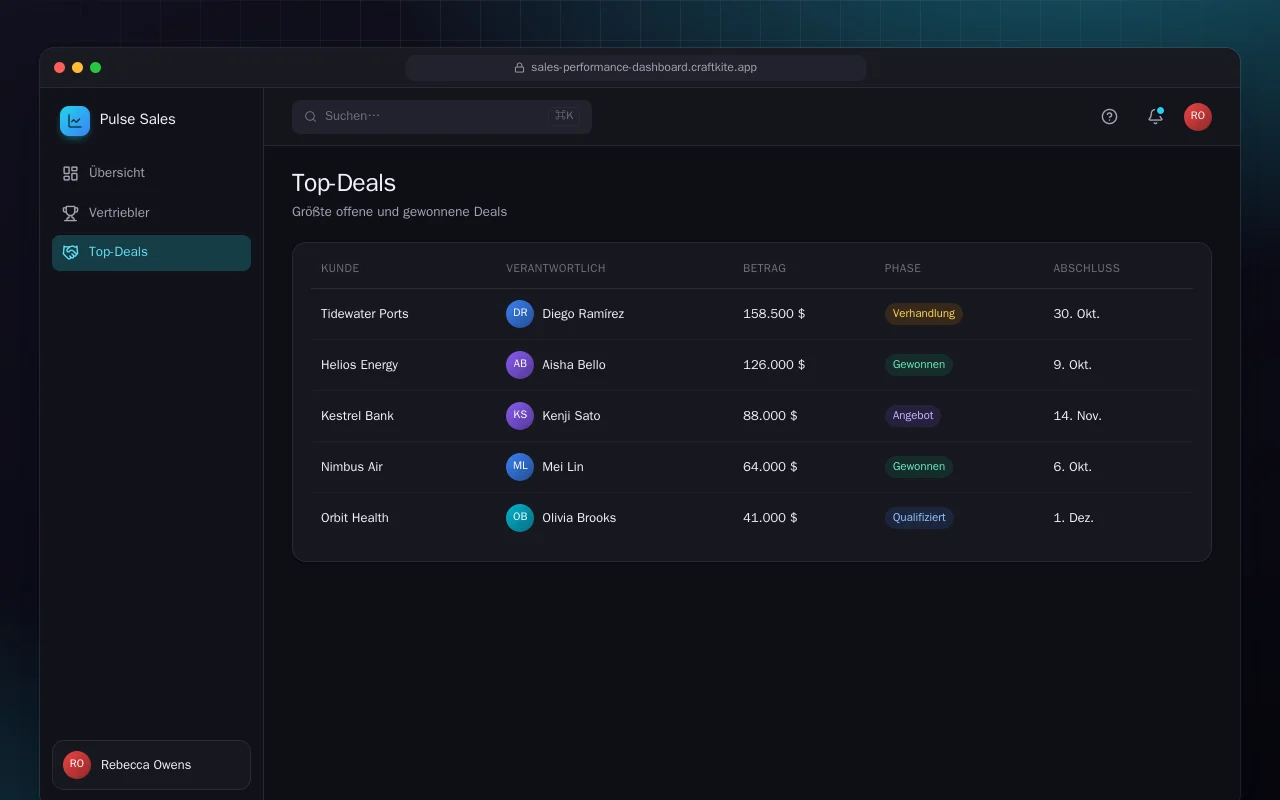Image resolution: width=1280 pixels, height=800 pixels.
Task: Click the Pulse Sales logo icon
Action: (75, 121)
